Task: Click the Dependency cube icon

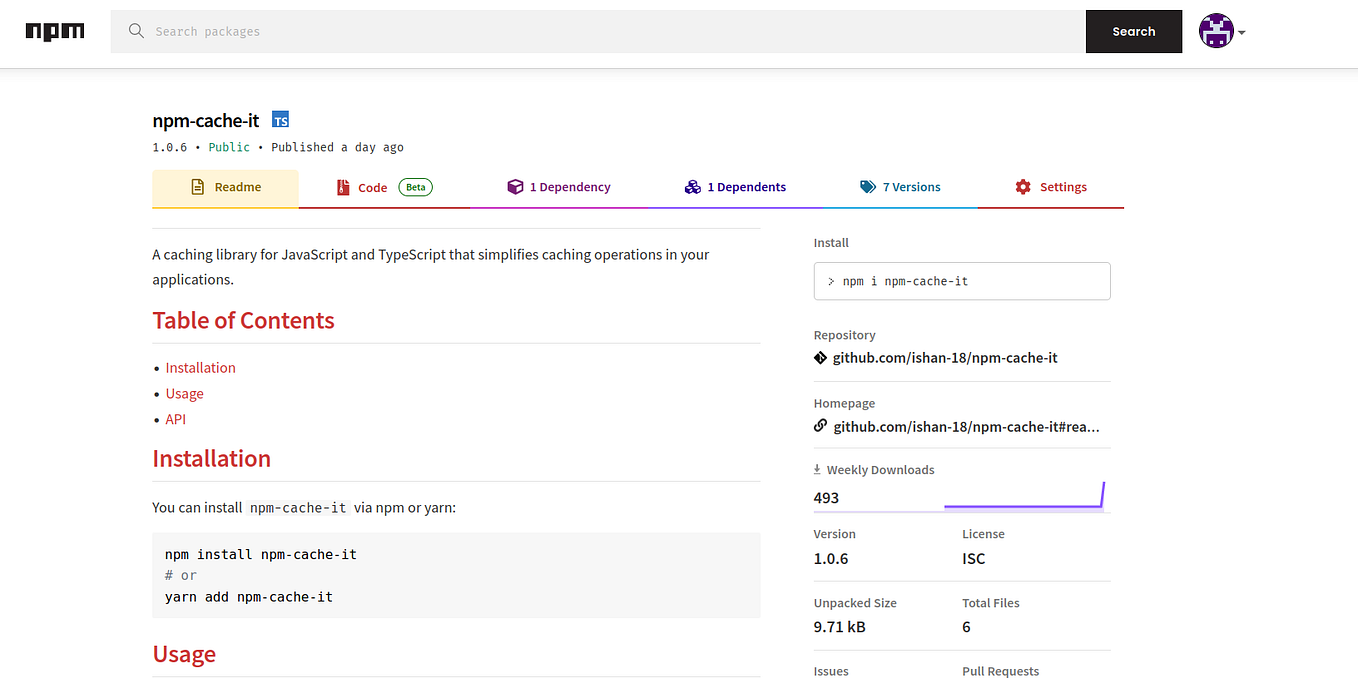Action: tap(515, 187)
